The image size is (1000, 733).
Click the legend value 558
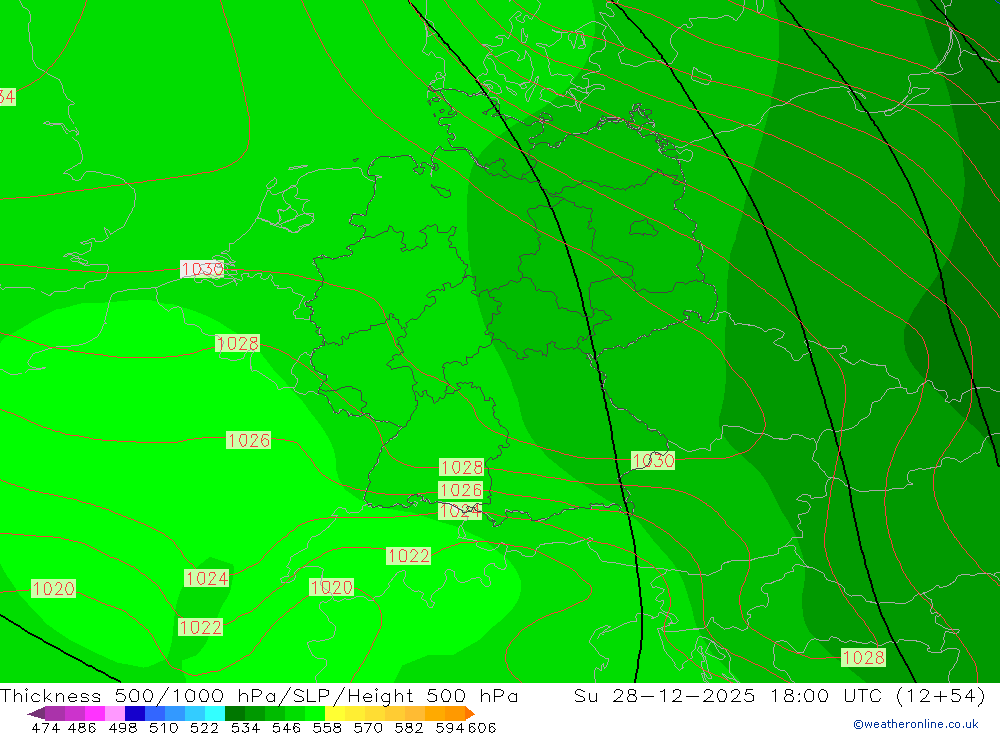tap(327, 728)
